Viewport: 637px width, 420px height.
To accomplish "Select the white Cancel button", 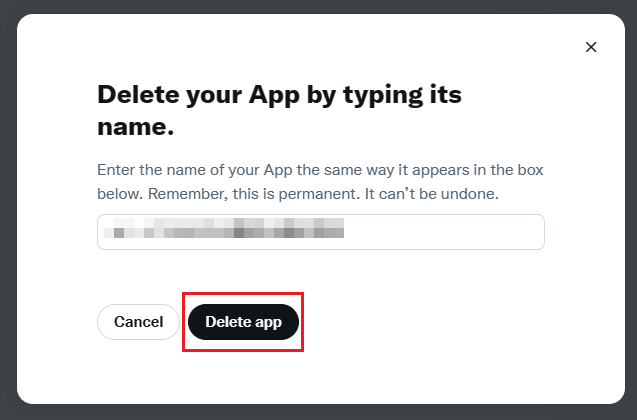I will [x=138, y=322].
